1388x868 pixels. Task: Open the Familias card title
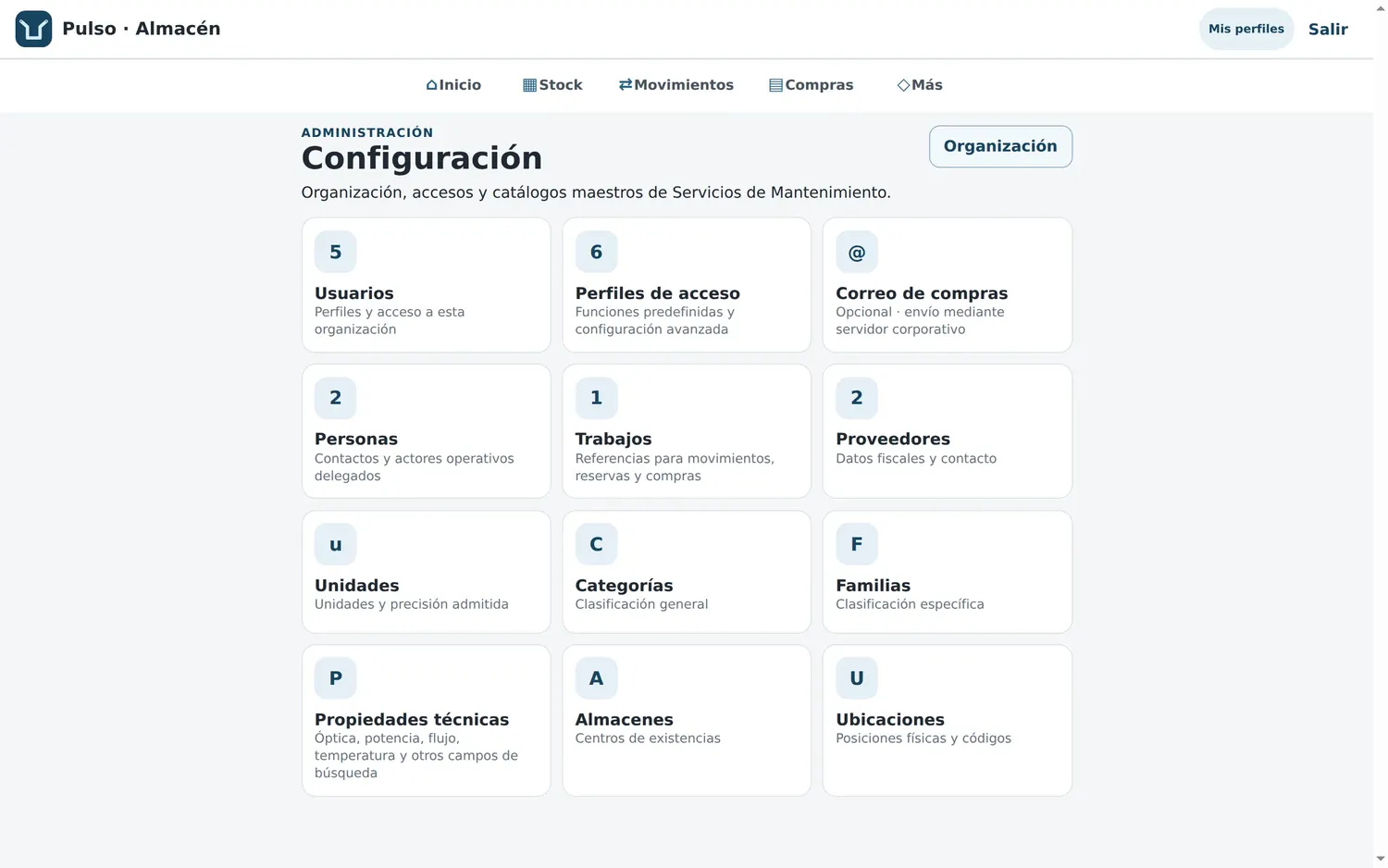(x=874, y=585)
